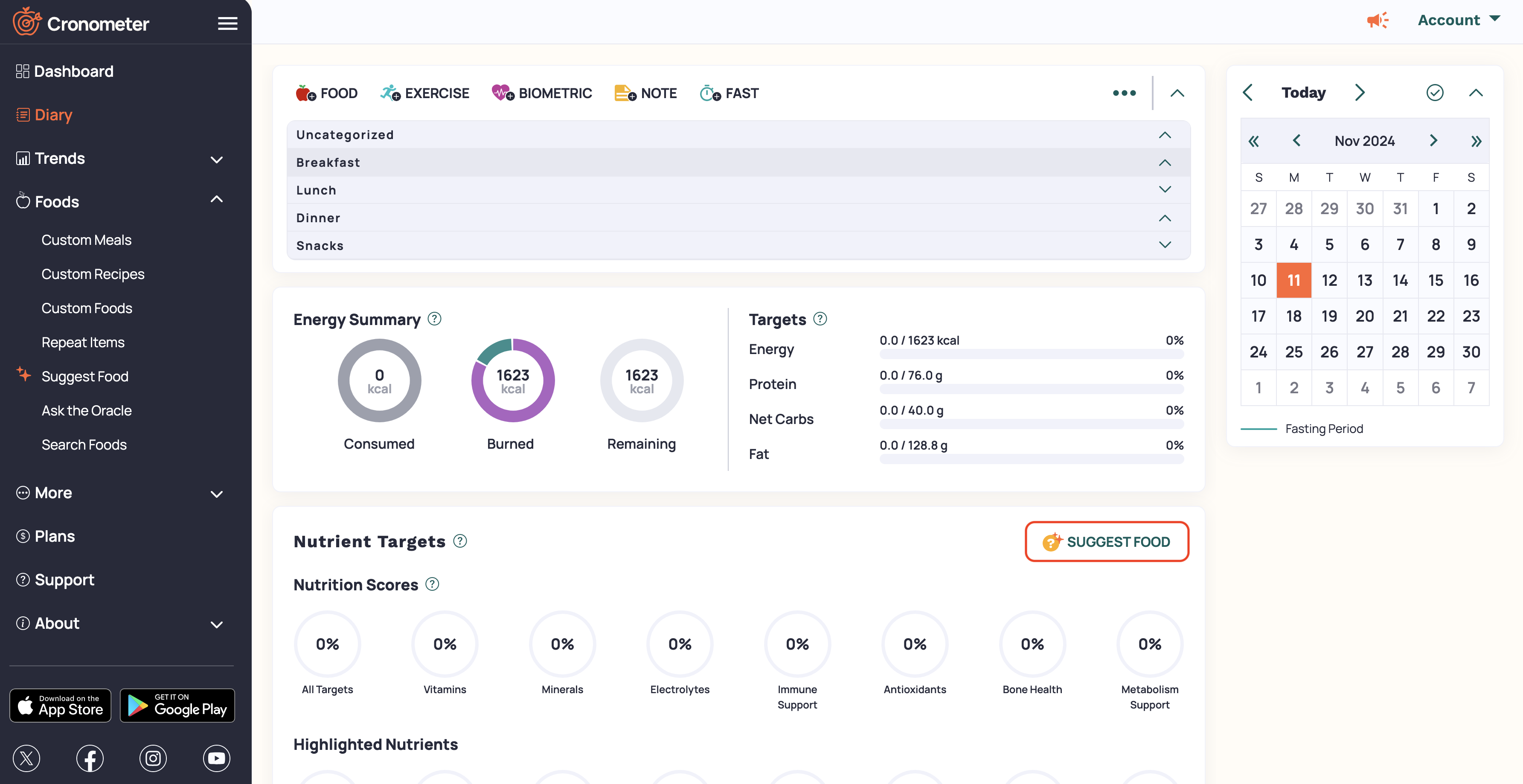The image size is (1523, 784).
Task: Click the Energy target progress bar
Action: [x=1031, y=354]
